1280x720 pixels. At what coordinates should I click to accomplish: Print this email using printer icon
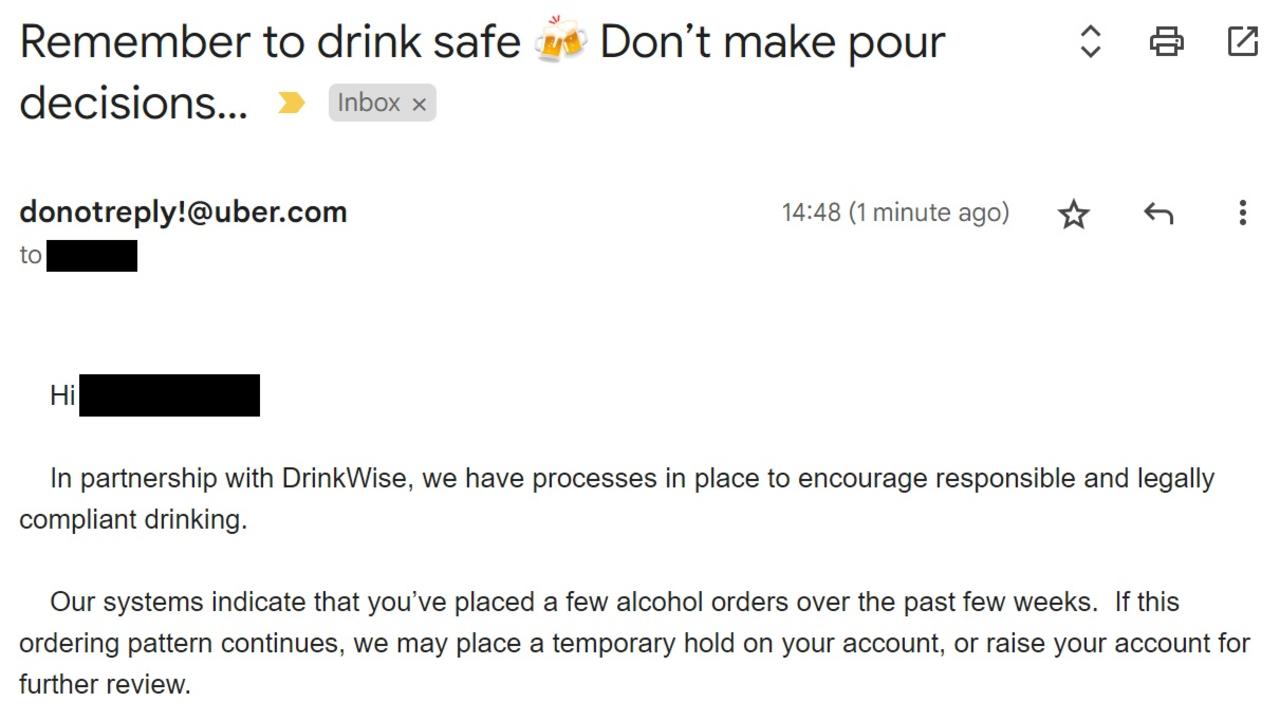pyautogui.click(x=1166, y=41)
